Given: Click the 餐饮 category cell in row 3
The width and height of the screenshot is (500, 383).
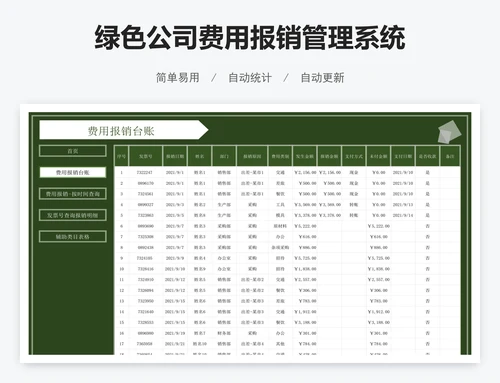Looking at the screenshot, I should (x=280, y=194).
